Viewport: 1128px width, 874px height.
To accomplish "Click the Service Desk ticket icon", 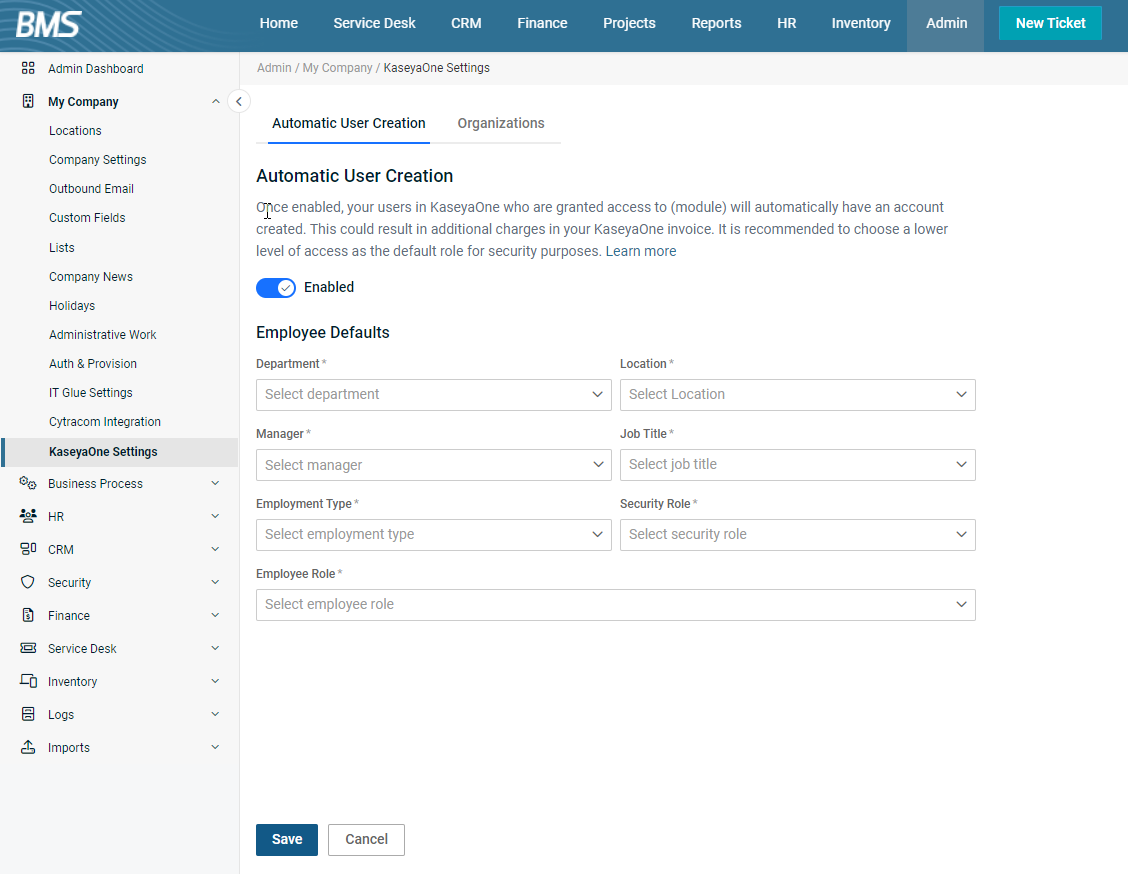I will (x=28, y=649).
